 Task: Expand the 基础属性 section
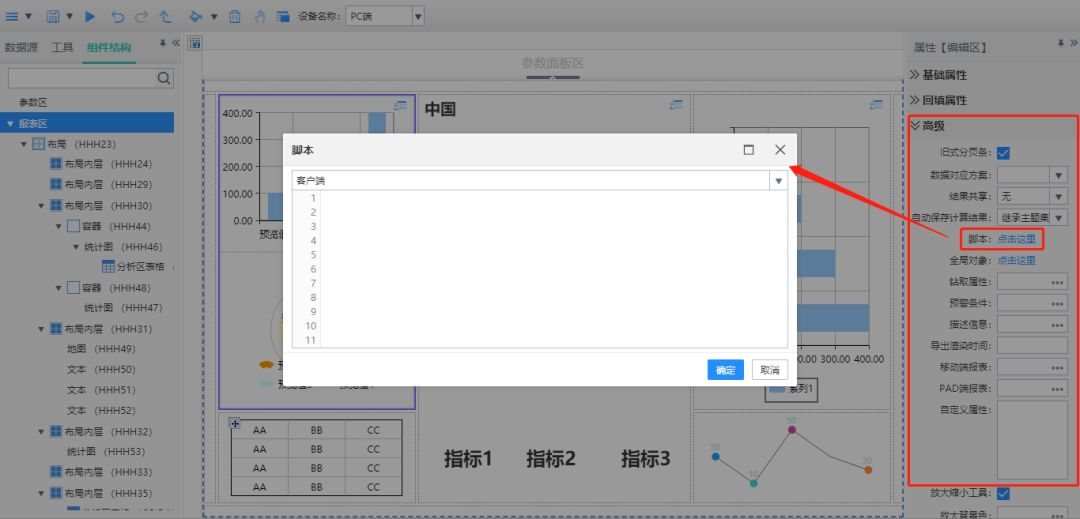point(944,75)
